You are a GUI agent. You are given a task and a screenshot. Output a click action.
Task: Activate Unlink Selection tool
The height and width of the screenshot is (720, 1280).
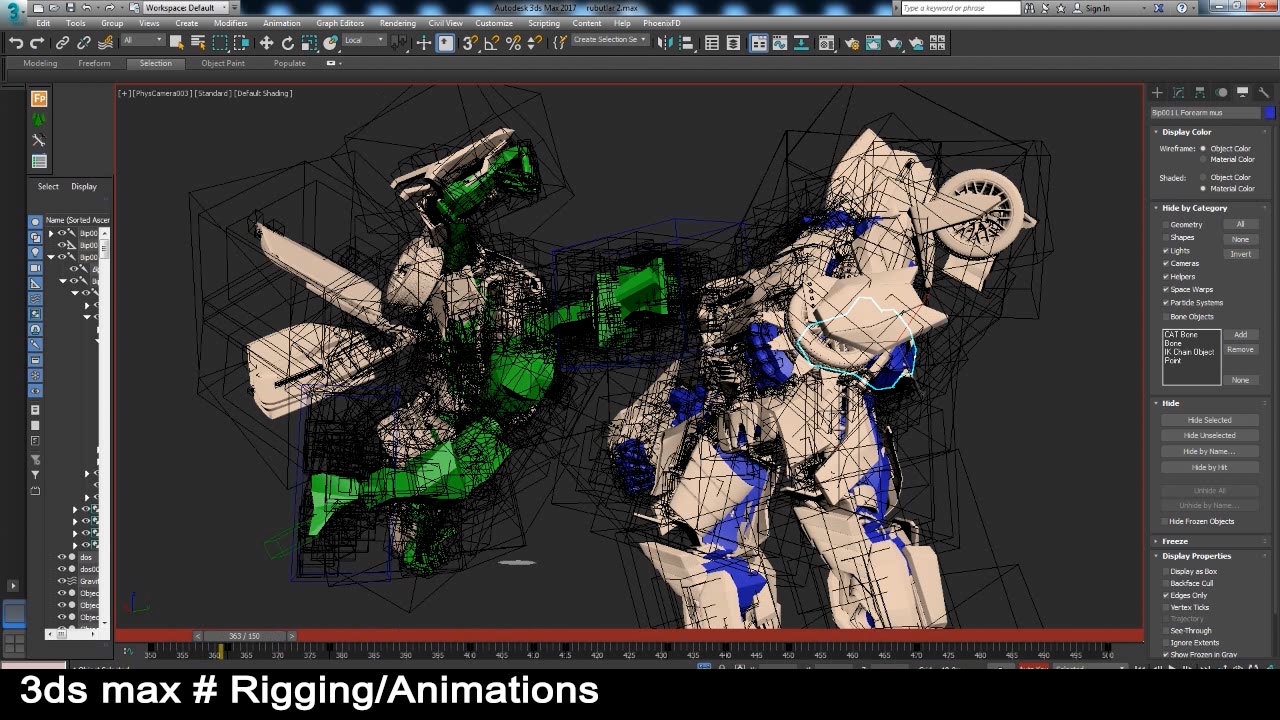83,43
